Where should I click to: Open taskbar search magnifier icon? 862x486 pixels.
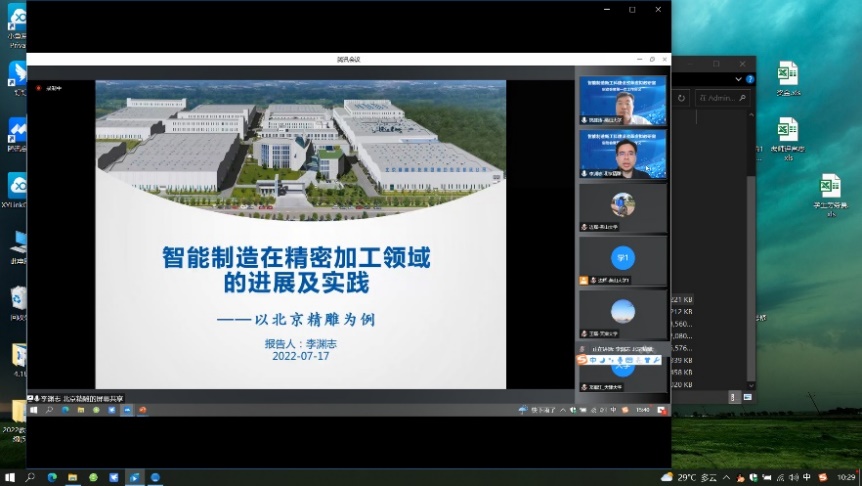coord(30,477)
